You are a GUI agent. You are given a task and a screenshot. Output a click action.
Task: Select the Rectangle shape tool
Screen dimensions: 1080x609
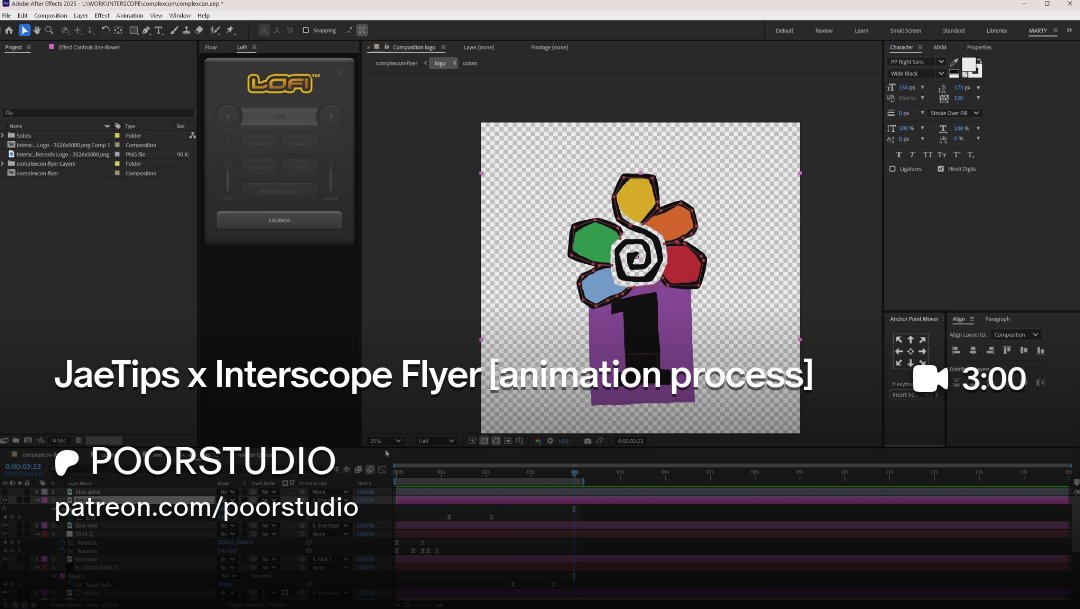(x=134, y=30)
